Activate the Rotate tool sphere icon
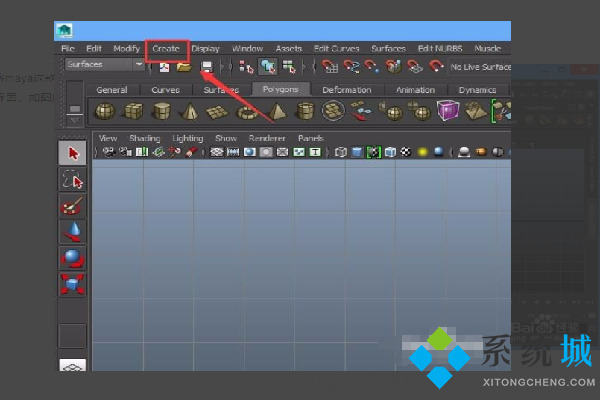The height and width of the screenshot is (400, 600). click(72, 259)
